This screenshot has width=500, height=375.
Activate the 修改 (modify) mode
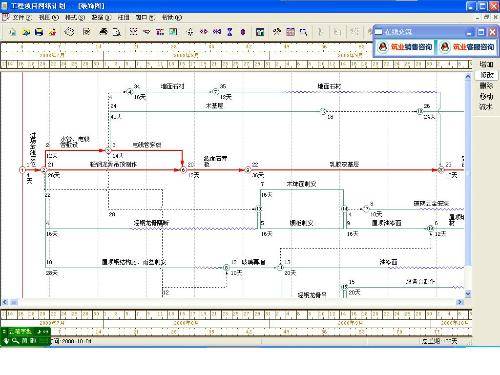pyautogui.click(x=487, y=75)
